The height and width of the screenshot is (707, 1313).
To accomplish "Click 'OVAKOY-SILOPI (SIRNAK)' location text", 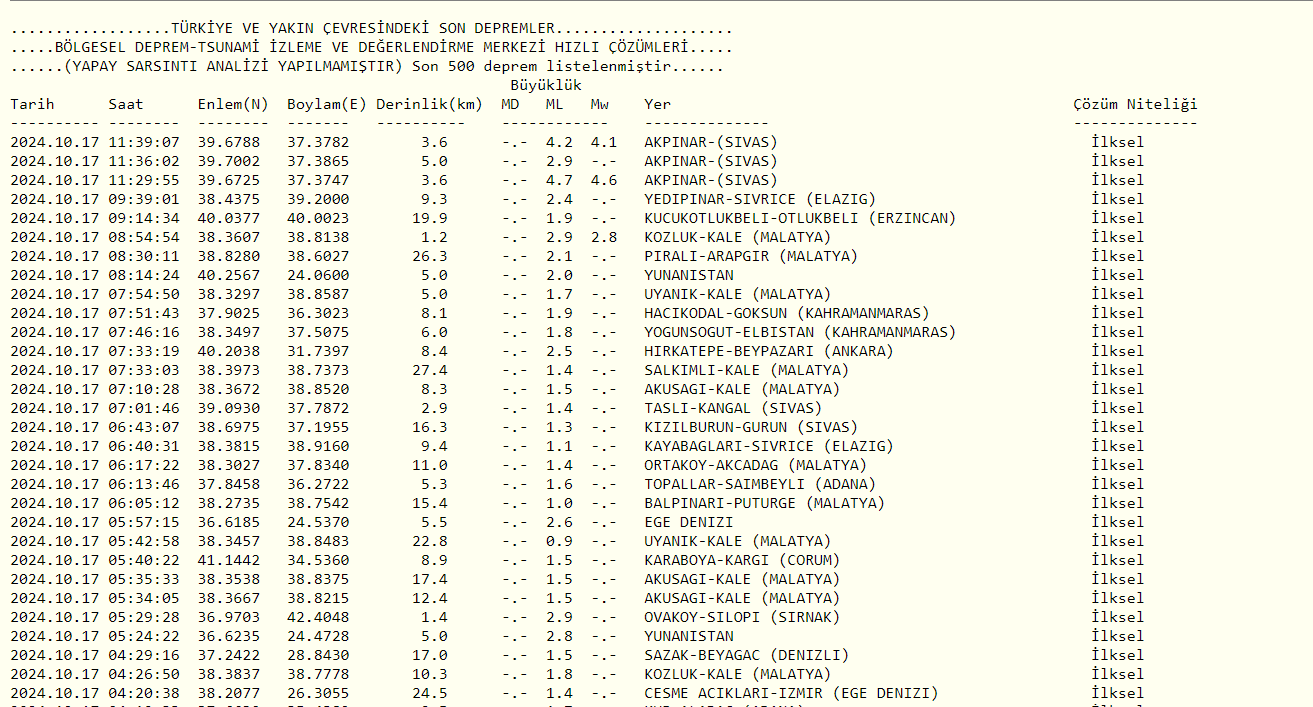I will [741, 617].
